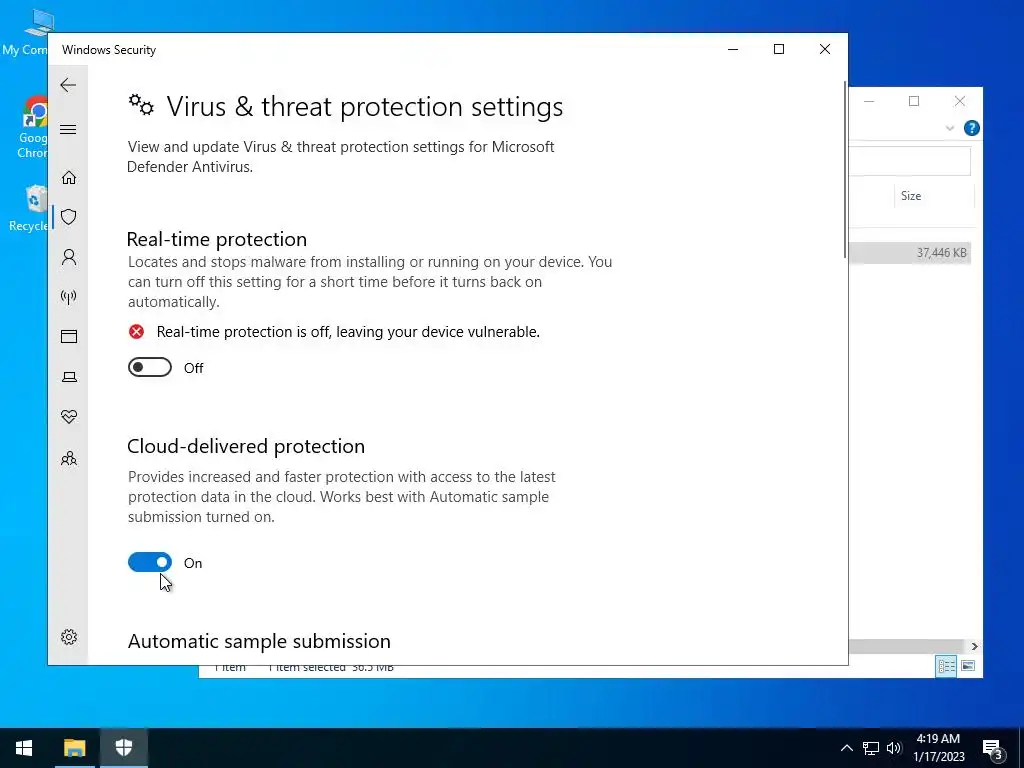Click the Windows Security vertical scrollbar

click(x=845, y=170)
